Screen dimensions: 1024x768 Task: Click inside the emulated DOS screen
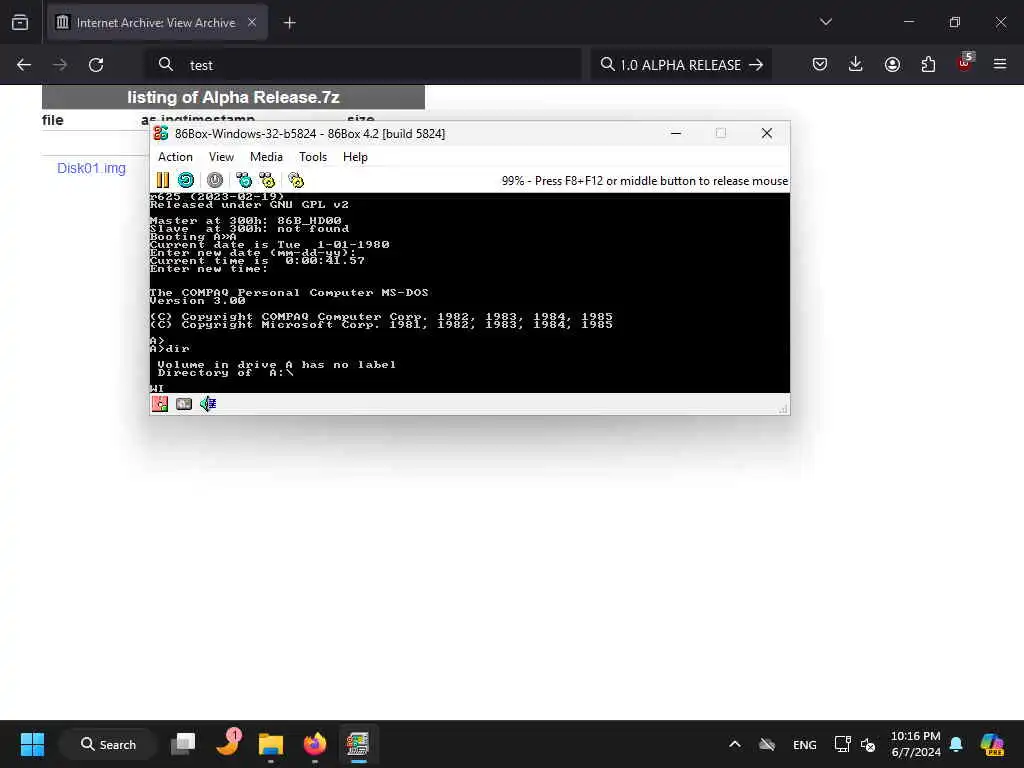(470, 293)
